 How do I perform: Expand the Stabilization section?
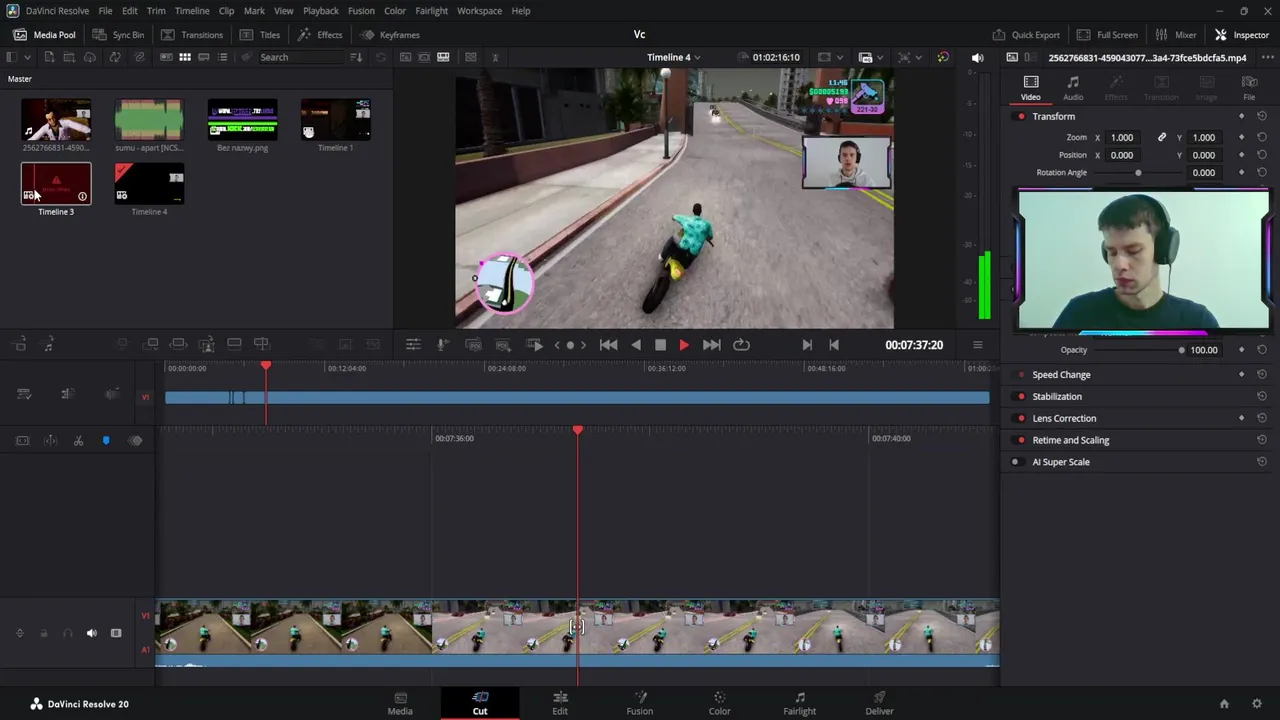click(1057, 397)
